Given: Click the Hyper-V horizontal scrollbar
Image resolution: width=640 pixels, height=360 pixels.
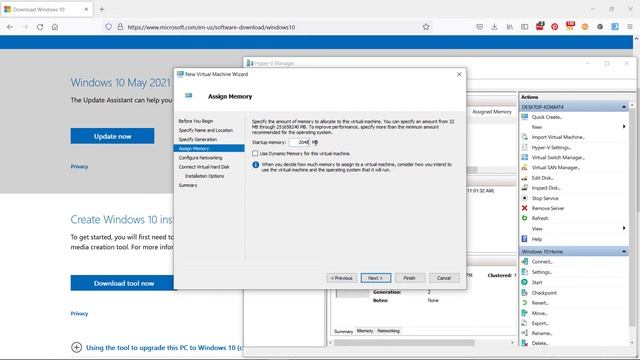Looking at the screenshot, I should (404, 343).
